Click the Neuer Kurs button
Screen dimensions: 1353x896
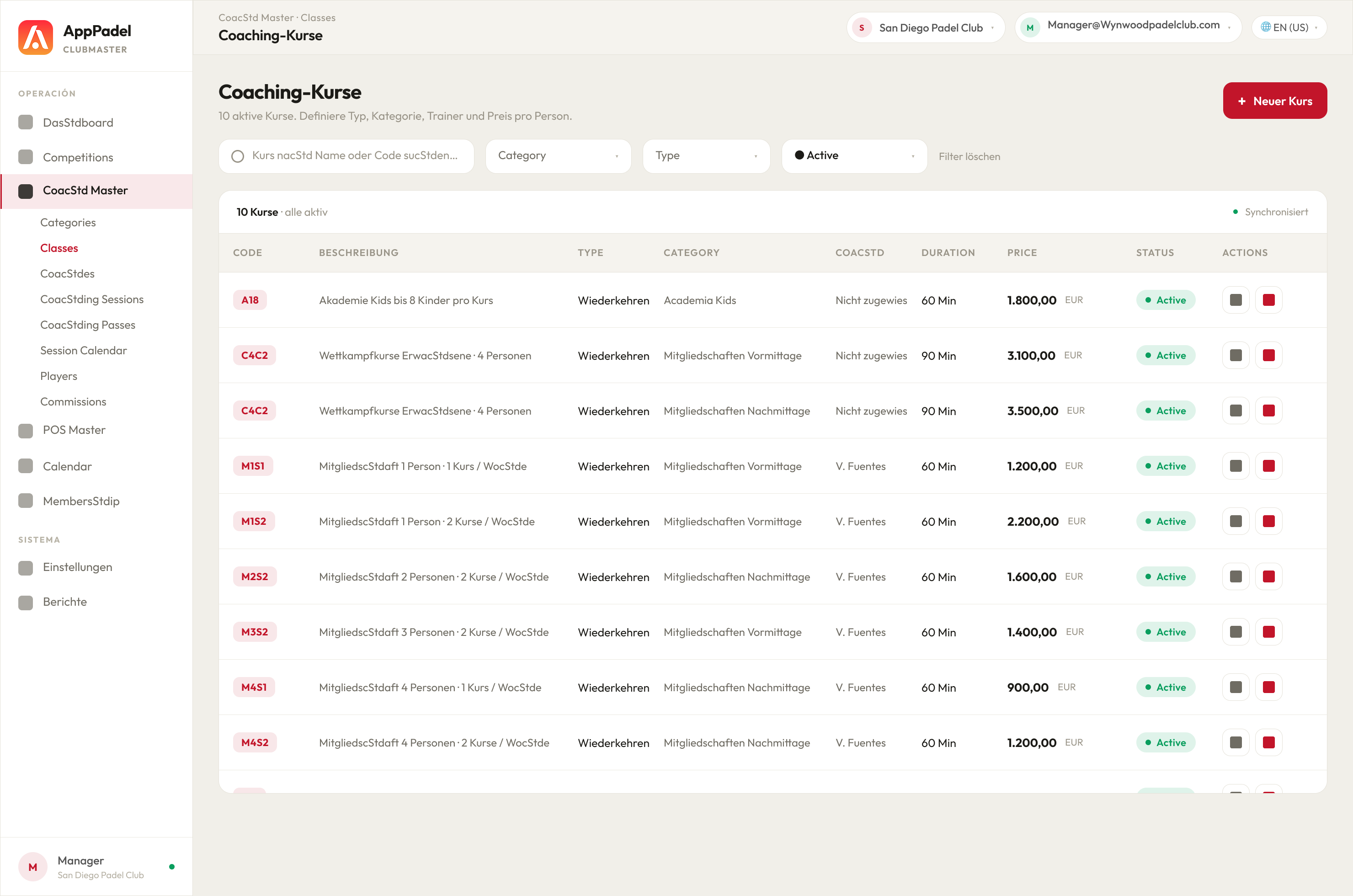point(1275,101)
